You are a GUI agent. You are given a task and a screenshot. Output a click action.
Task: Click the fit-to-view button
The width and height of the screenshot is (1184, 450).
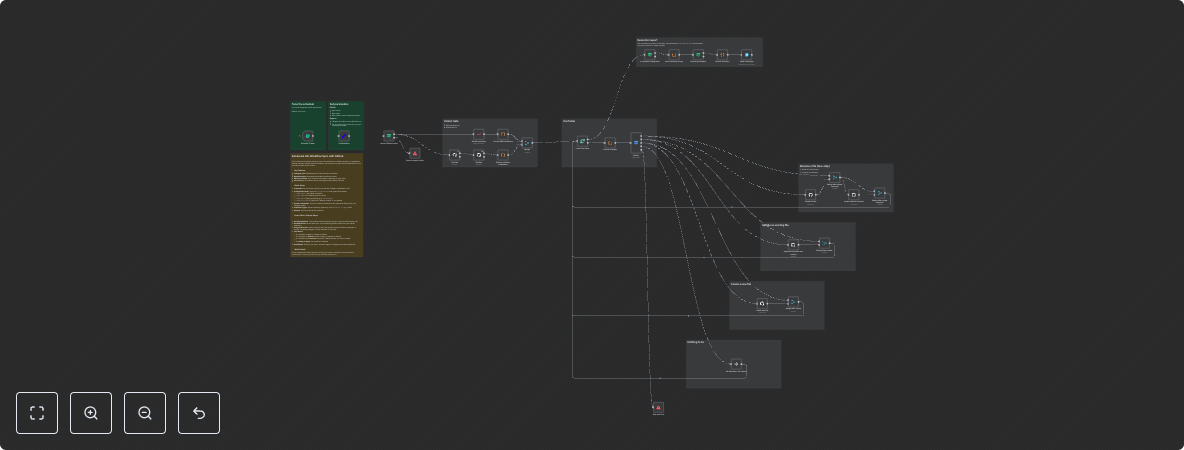(x=37, y=413)
